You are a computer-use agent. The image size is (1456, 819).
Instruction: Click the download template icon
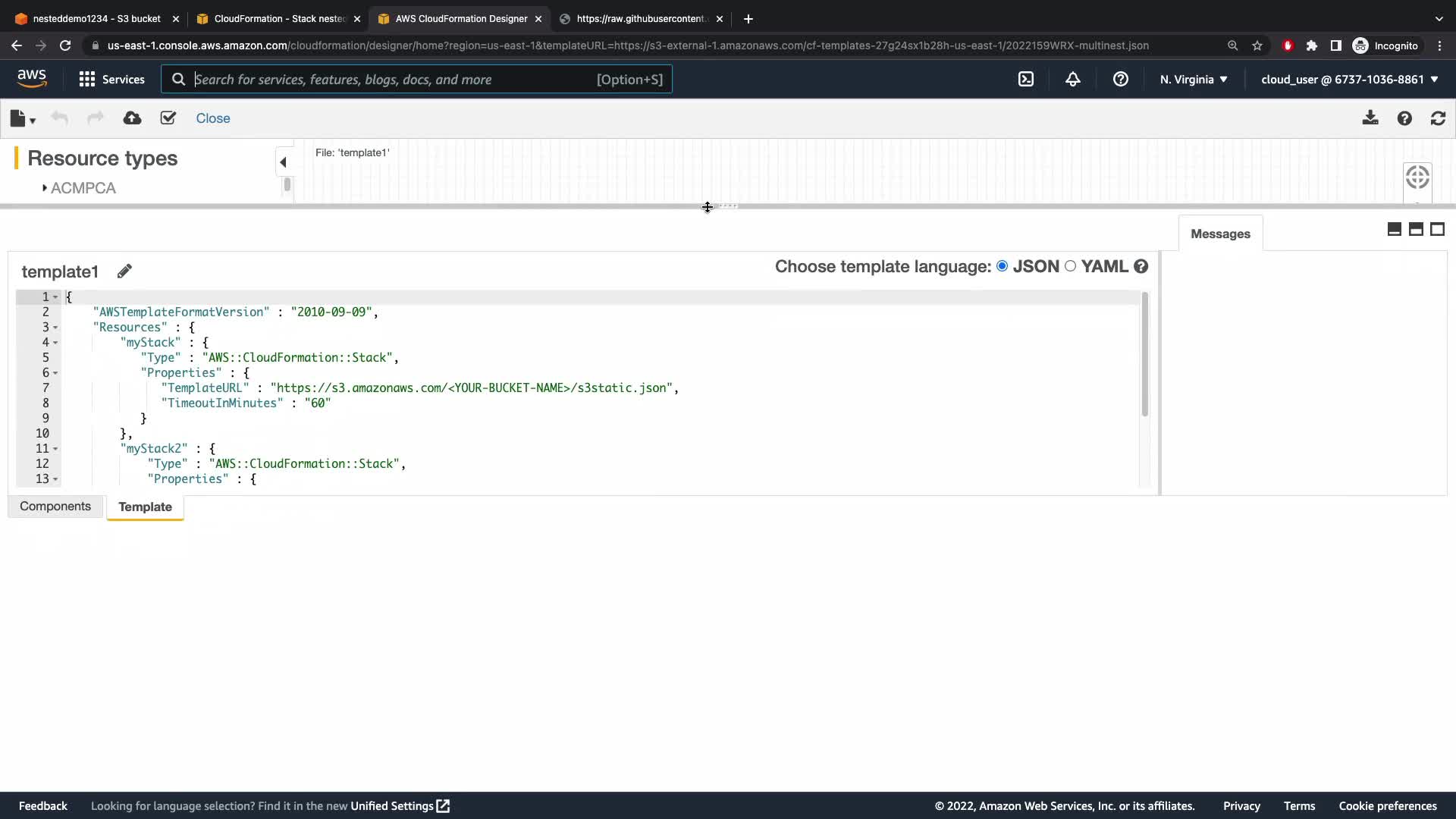(1370, 118)
